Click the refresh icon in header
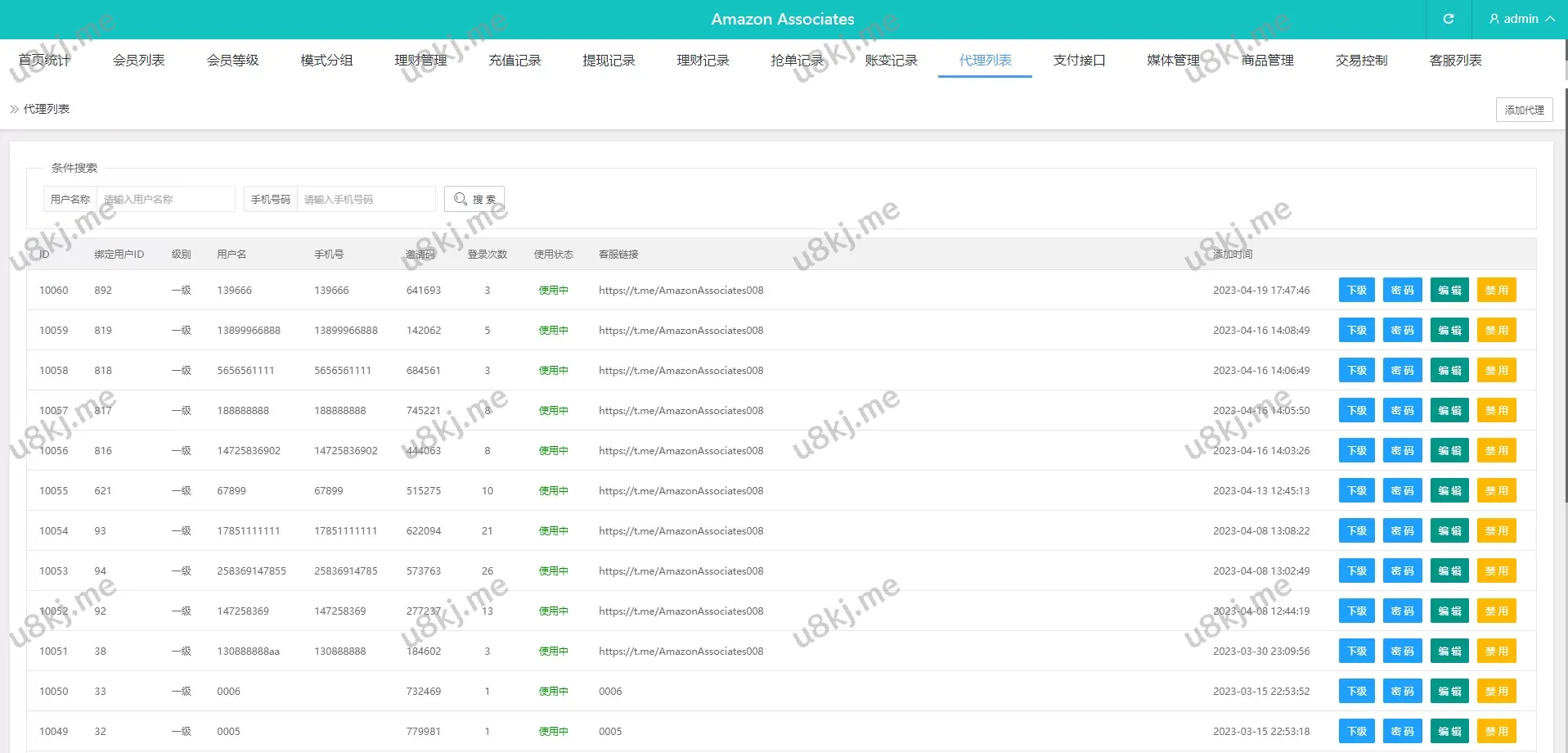The height and width of the screenshot is (753, 1568). coord(1448,19)
